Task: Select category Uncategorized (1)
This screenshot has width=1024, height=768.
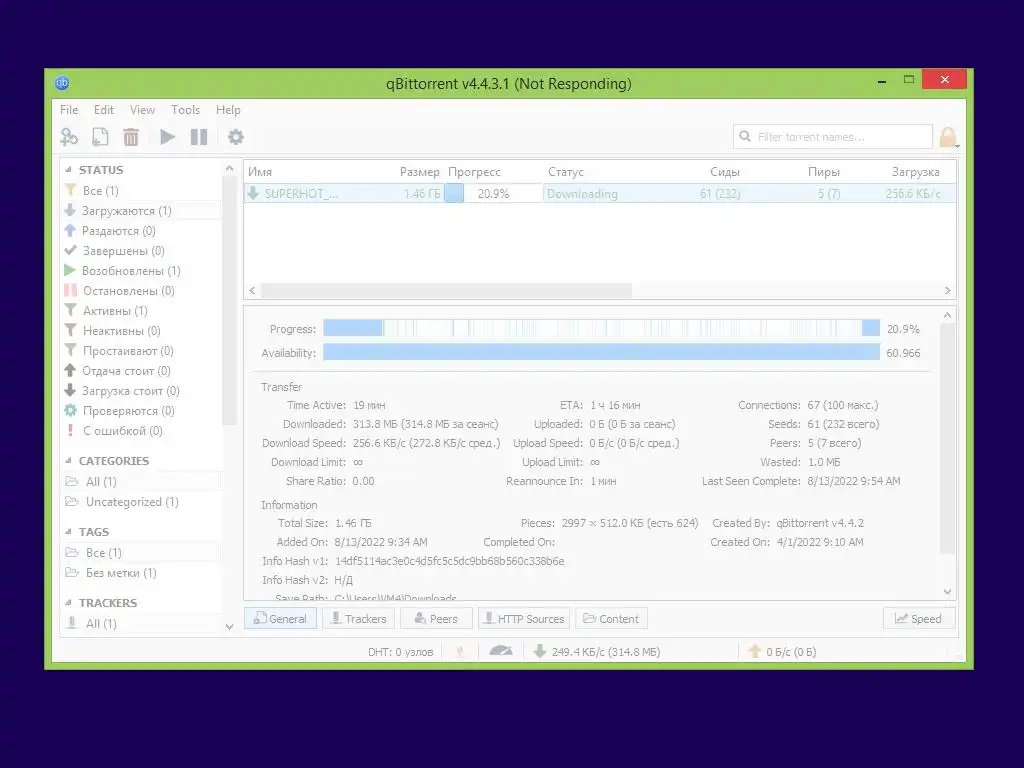Action: 141,502
